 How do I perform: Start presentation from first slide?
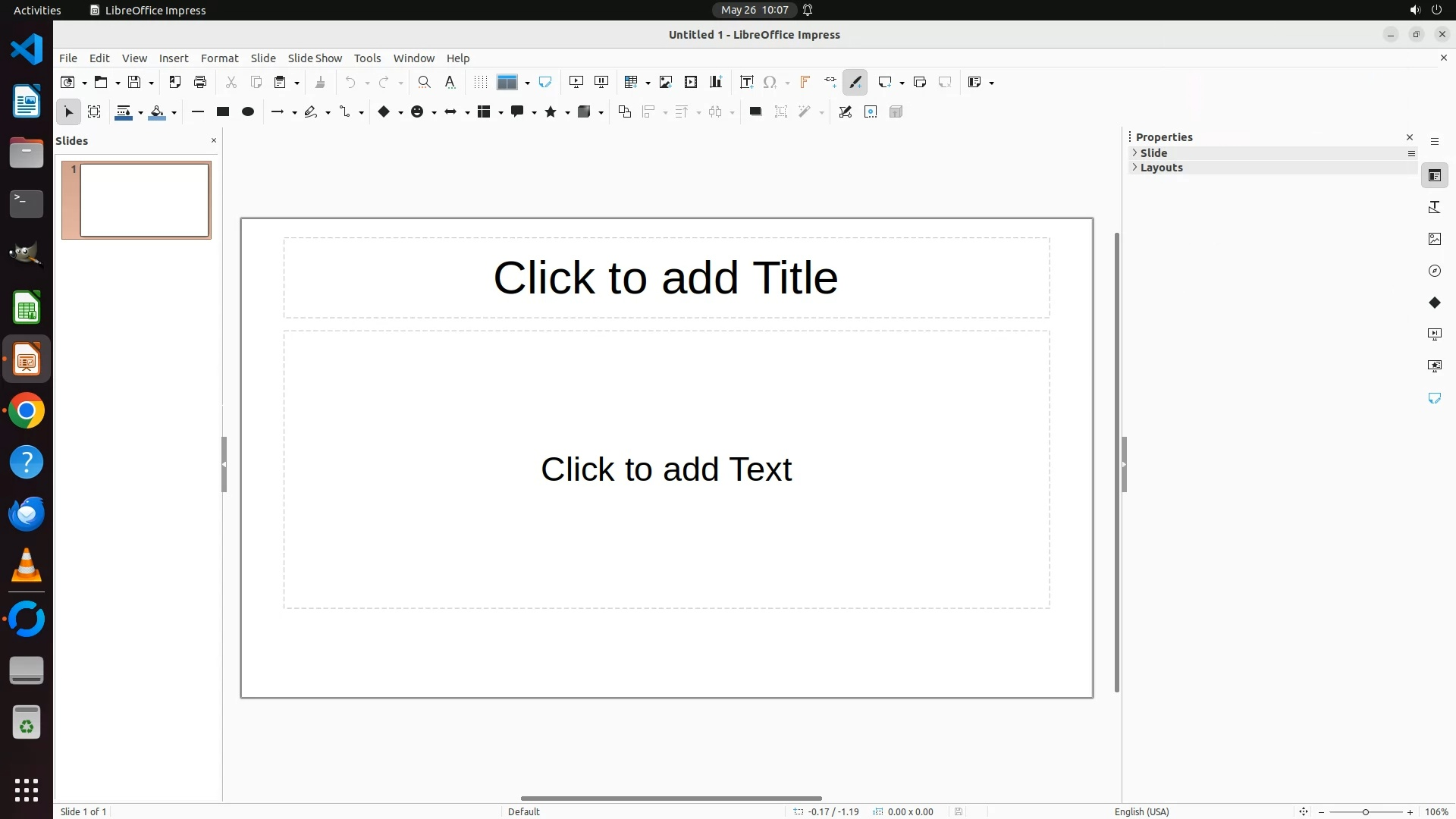coord(576,82)
